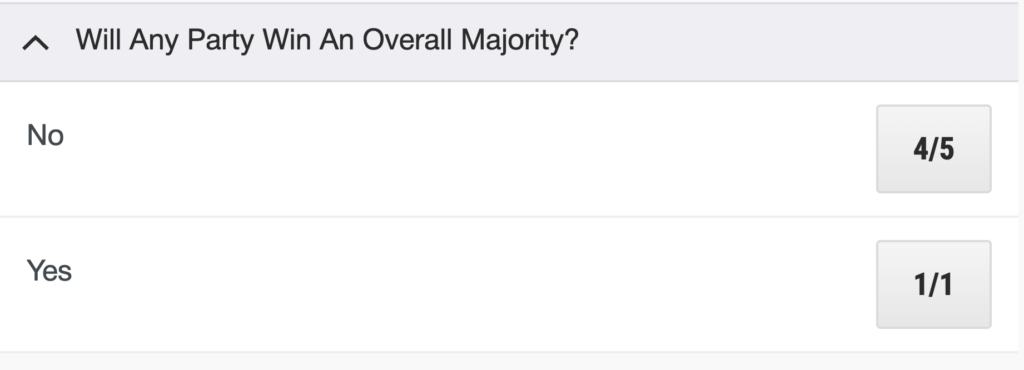
Task: Pick the evens price for Yes
Action: point(933,285)
